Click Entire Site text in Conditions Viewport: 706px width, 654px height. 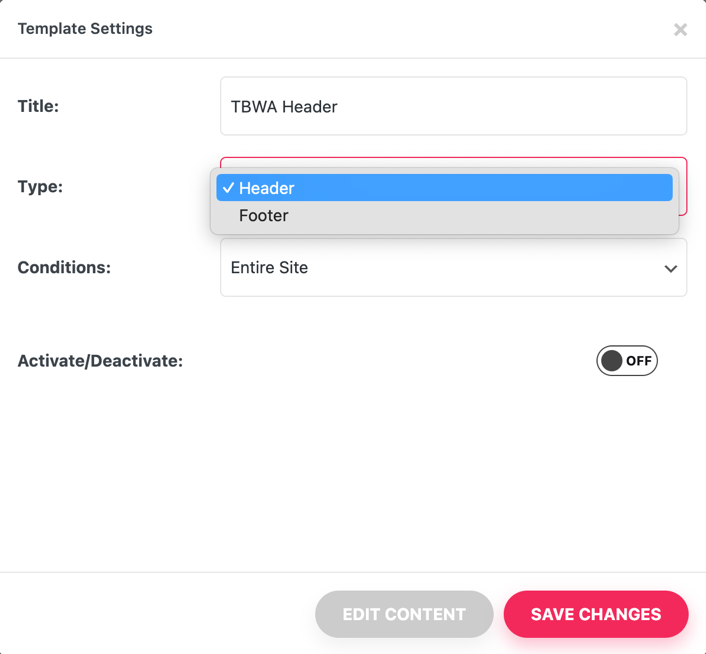point(269,268)
